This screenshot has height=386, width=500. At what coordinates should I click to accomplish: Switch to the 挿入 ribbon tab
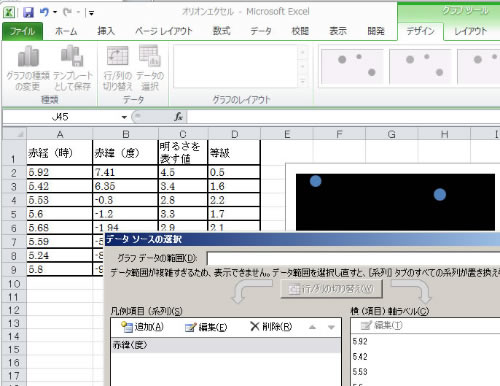(x=106, y=31)
